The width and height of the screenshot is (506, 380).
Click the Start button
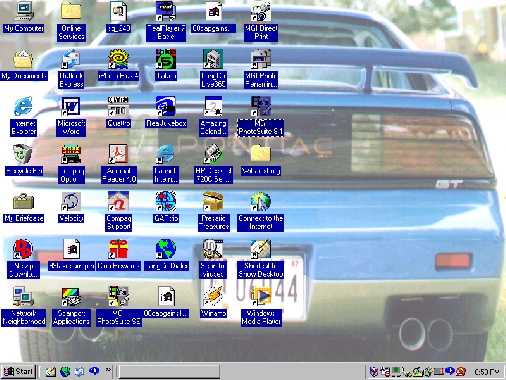coord(18,371)
